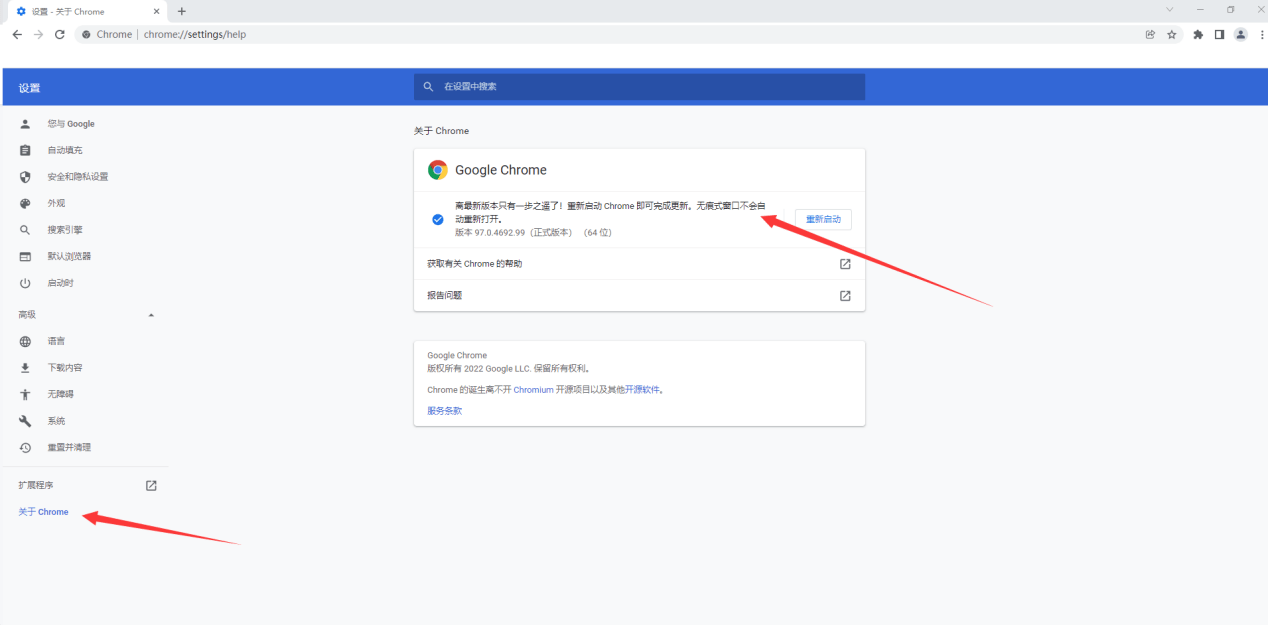Click the 搜索引擎 magnifier icon

pyautogui.click(x=26, y=230)
